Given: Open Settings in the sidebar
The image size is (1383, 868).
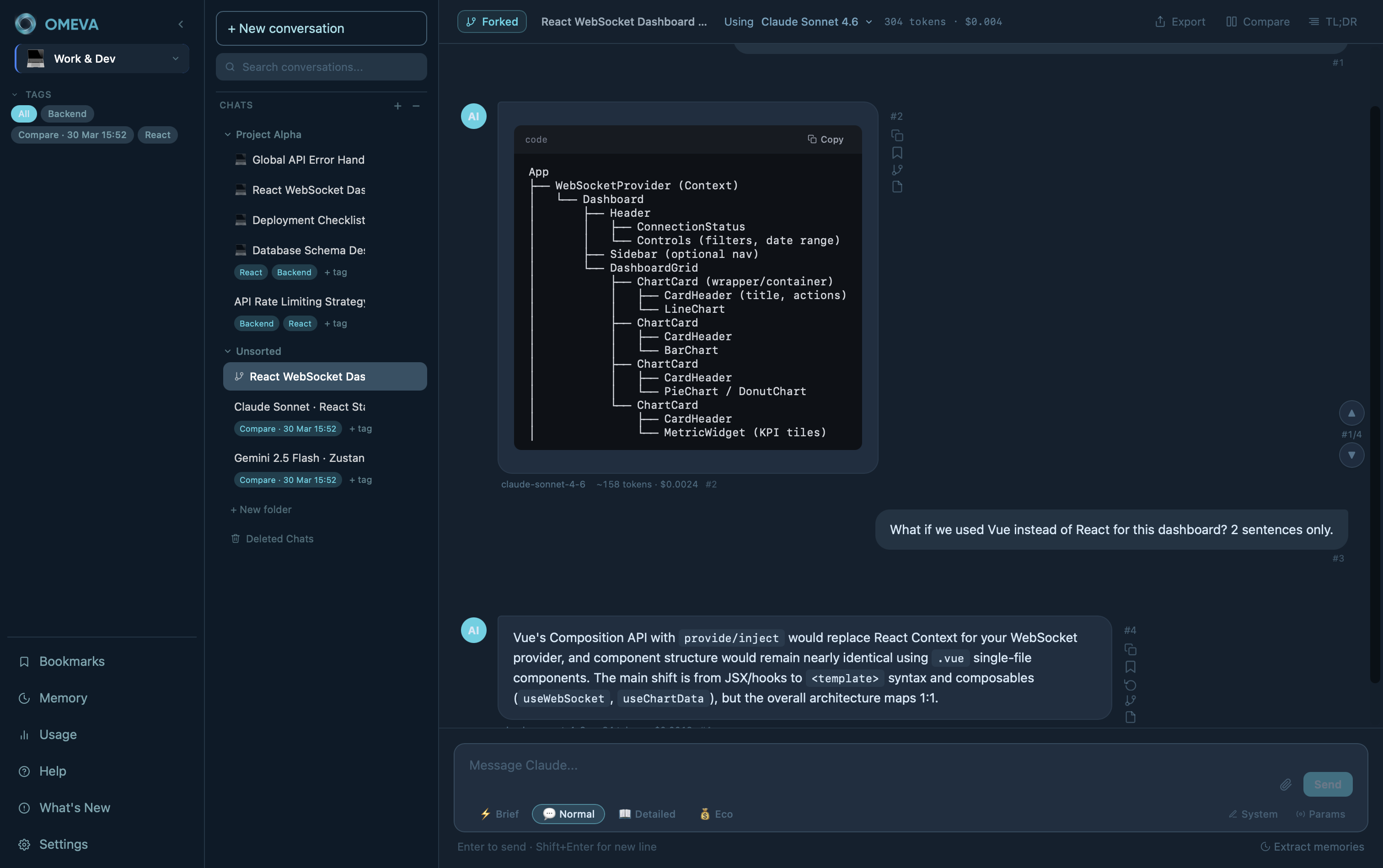Looking at the screenshot, I should (x=64, y=844).
